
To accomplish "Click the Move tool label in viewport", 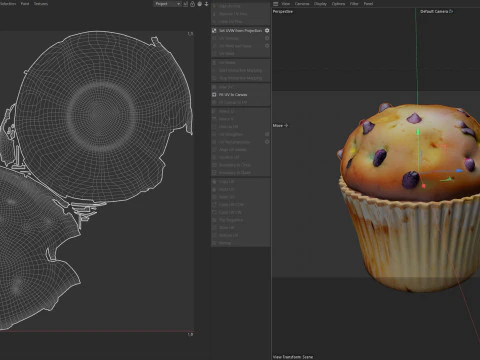I will coord(278,125).
